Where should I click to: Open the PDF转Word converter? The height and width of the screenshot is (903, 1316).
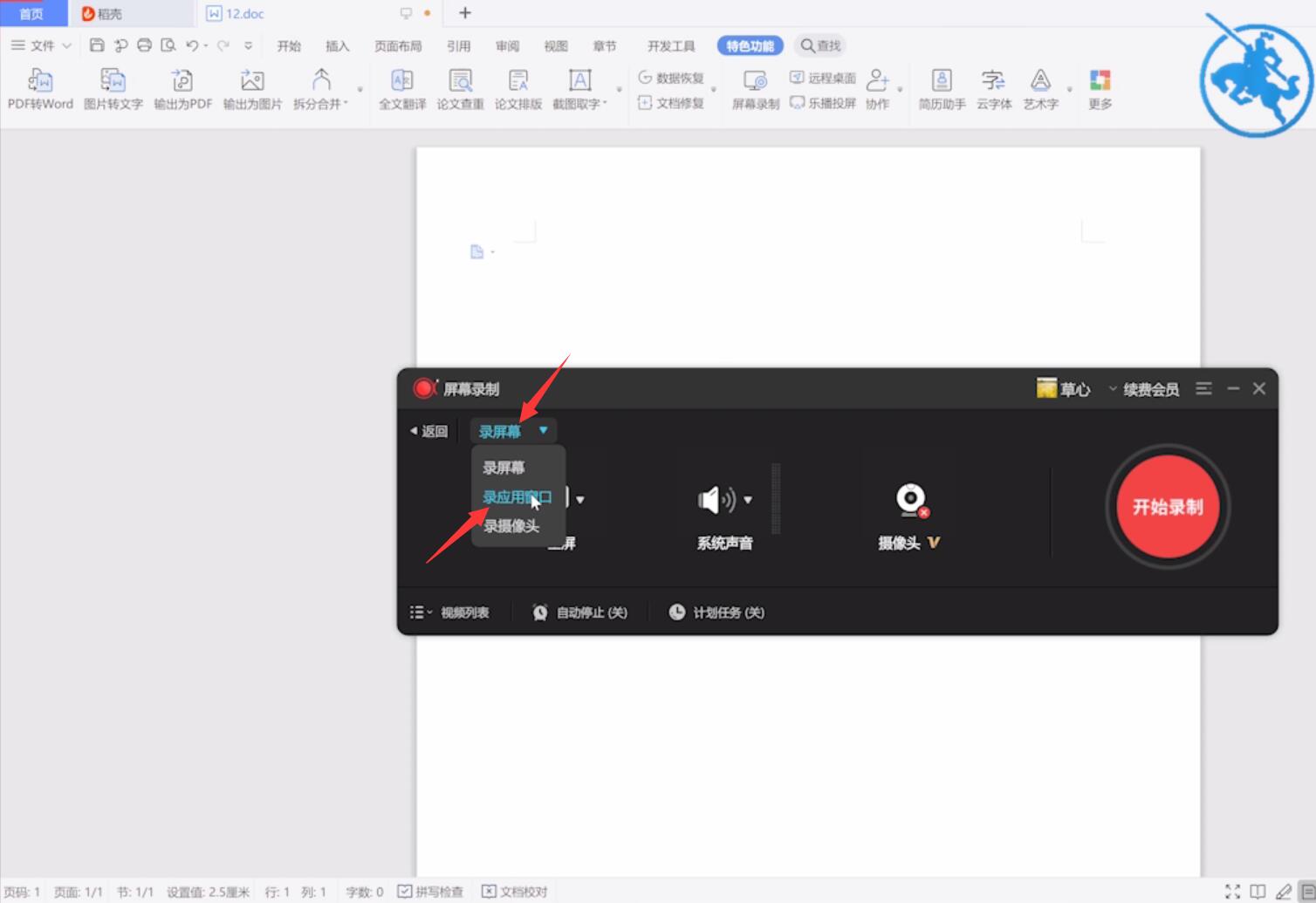[40, 90]
